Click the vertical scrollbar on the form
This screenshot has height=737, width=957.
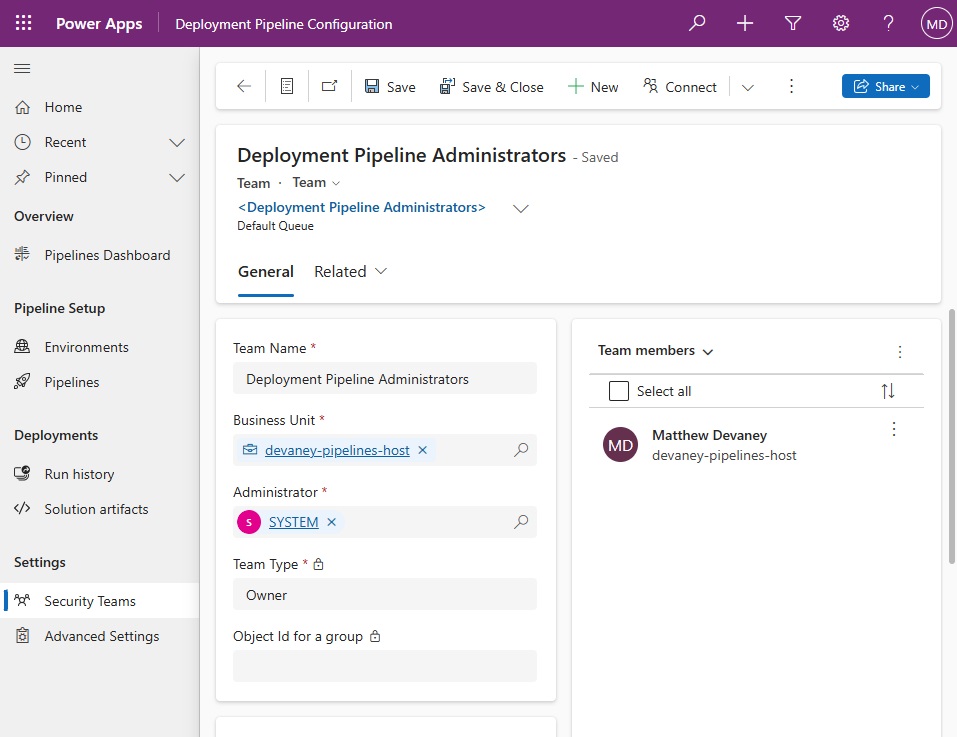pyautogui.click(x=952, y=437)
